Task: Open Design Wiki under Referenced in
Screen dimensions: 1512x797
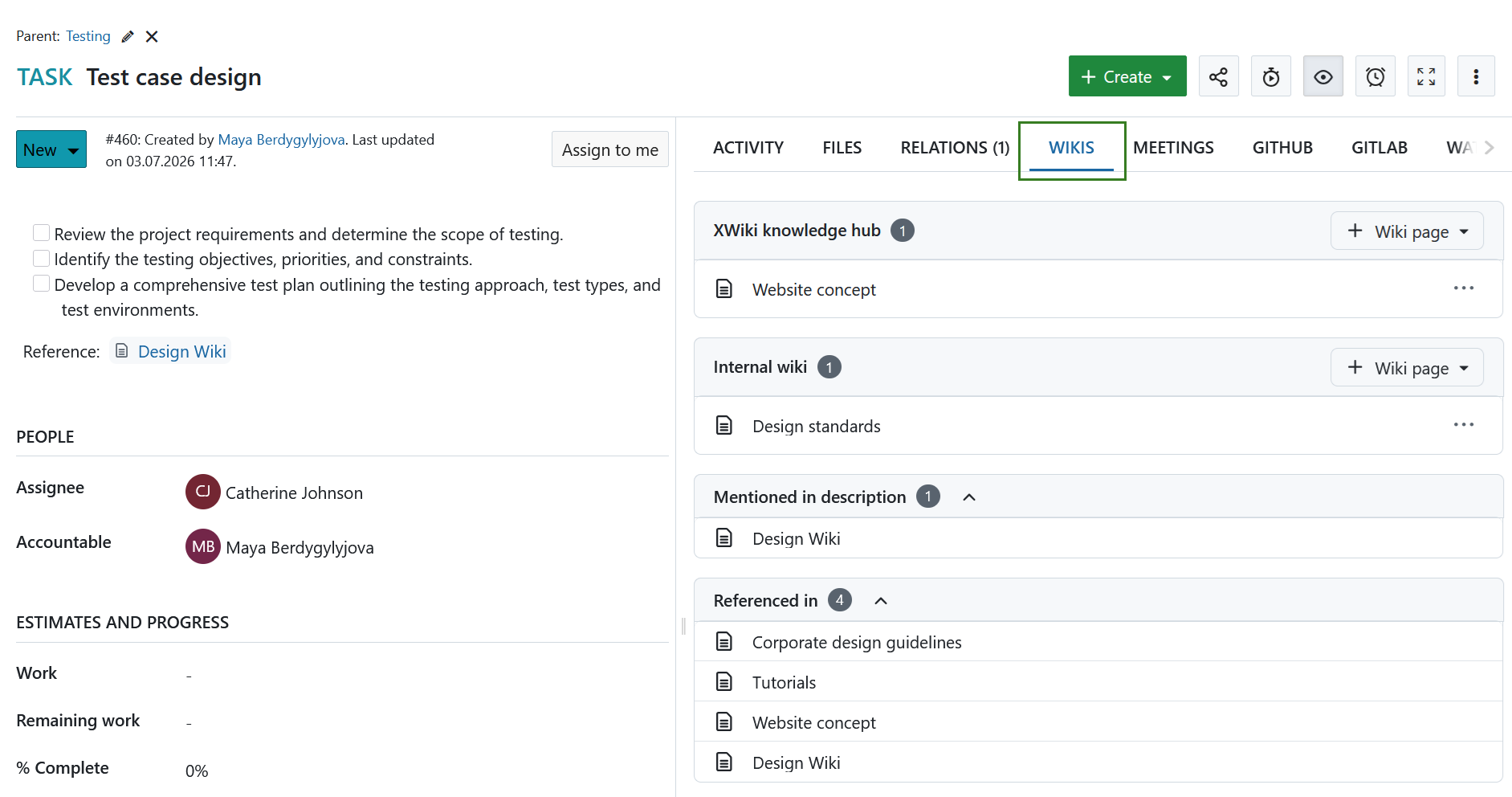Action: (796, 762)
